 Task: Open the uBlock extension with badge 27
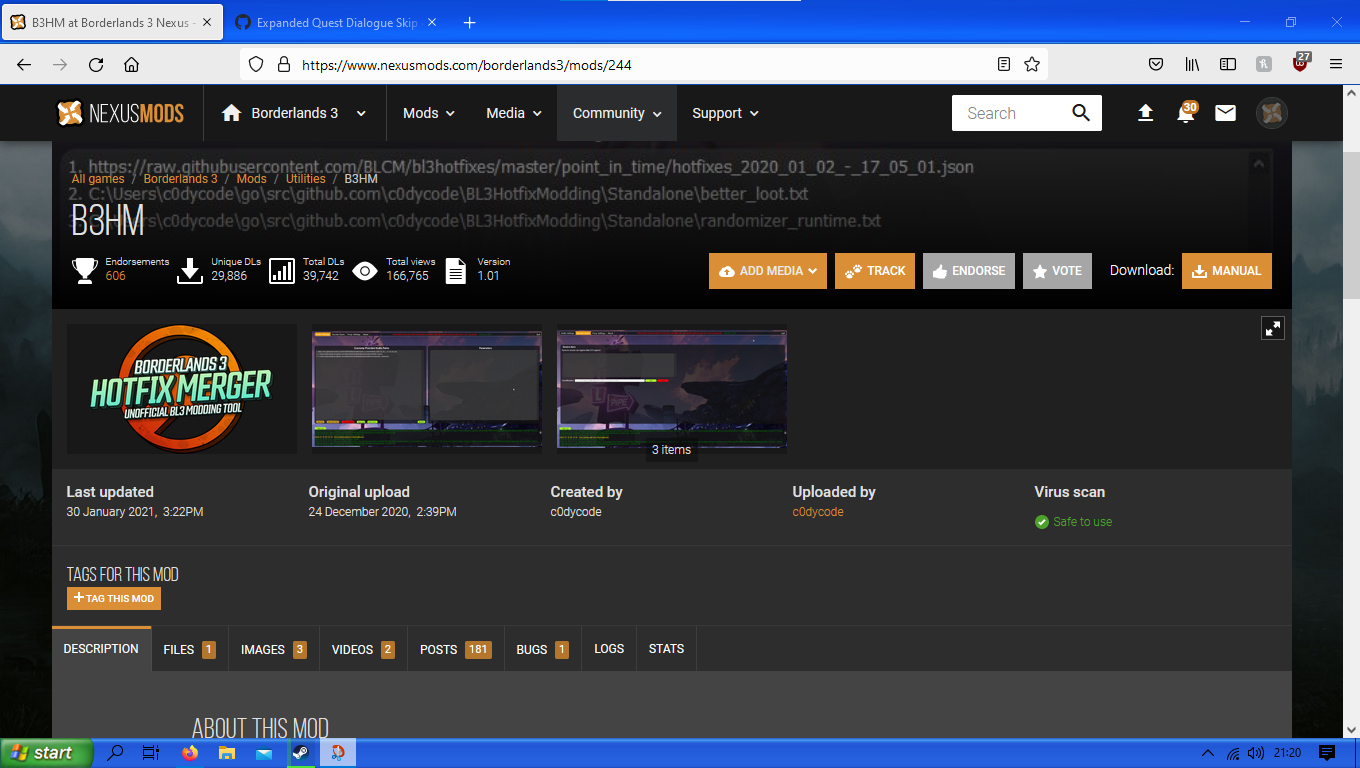(1300, 62)
